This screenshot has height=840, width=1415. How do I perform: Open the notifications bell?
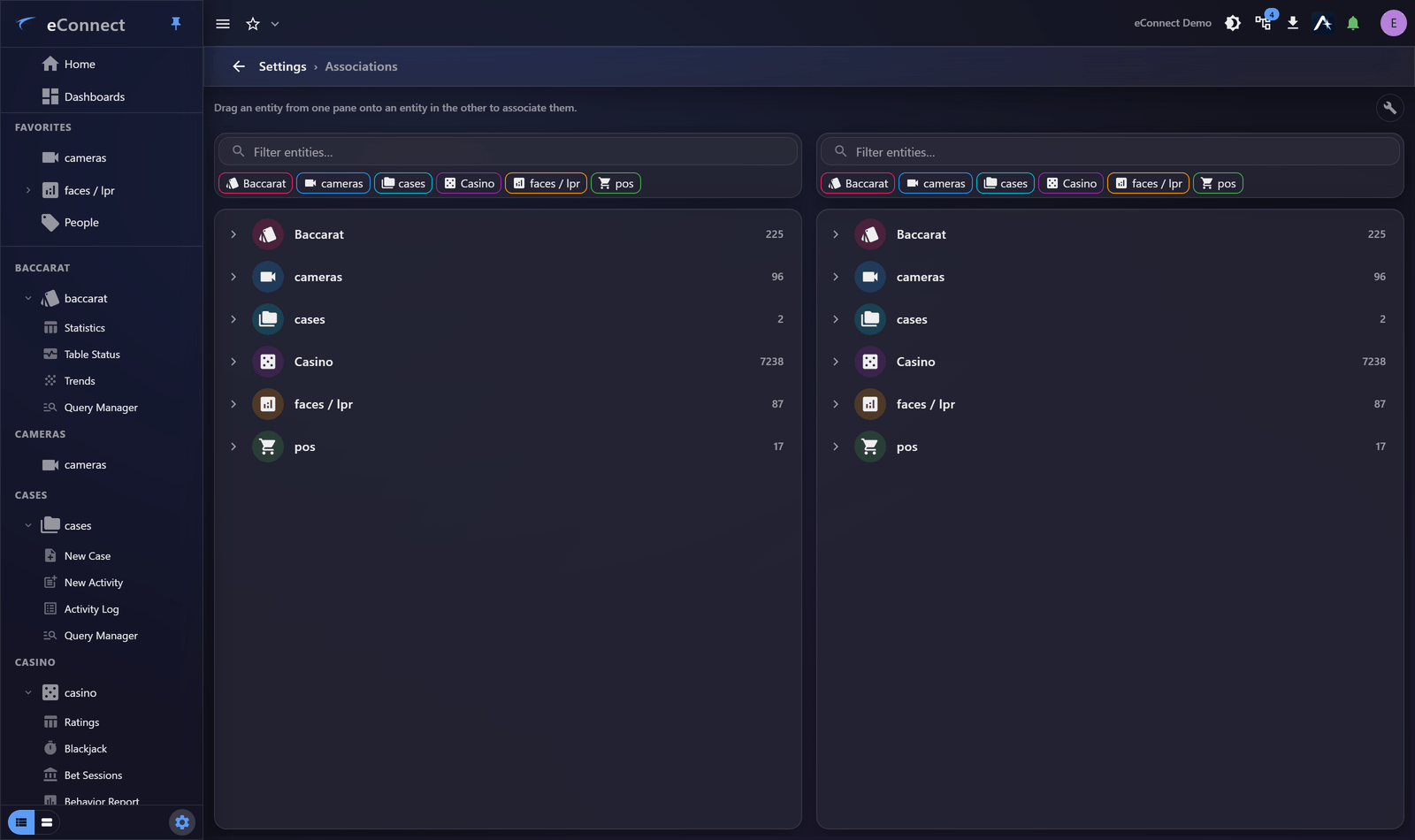click(1353, 23)
